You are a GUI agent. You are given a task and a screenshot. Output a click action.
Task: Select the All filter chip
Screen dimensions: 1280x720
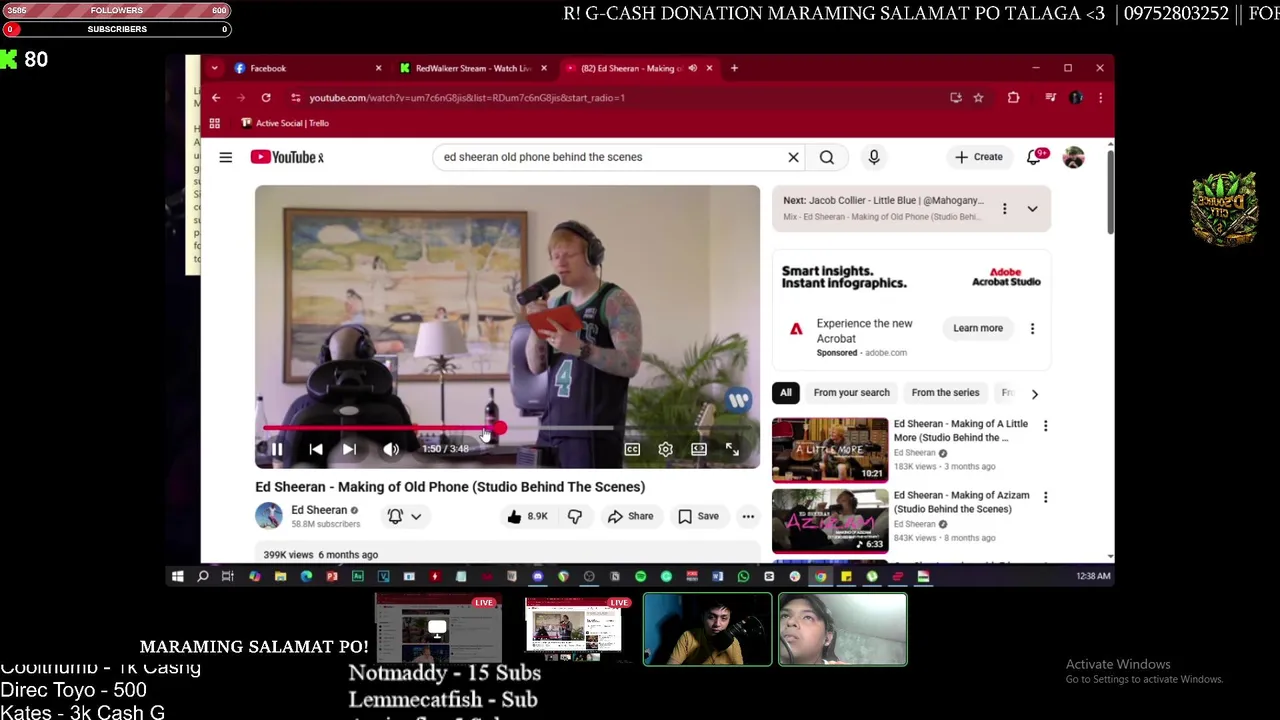coord(786,393)
